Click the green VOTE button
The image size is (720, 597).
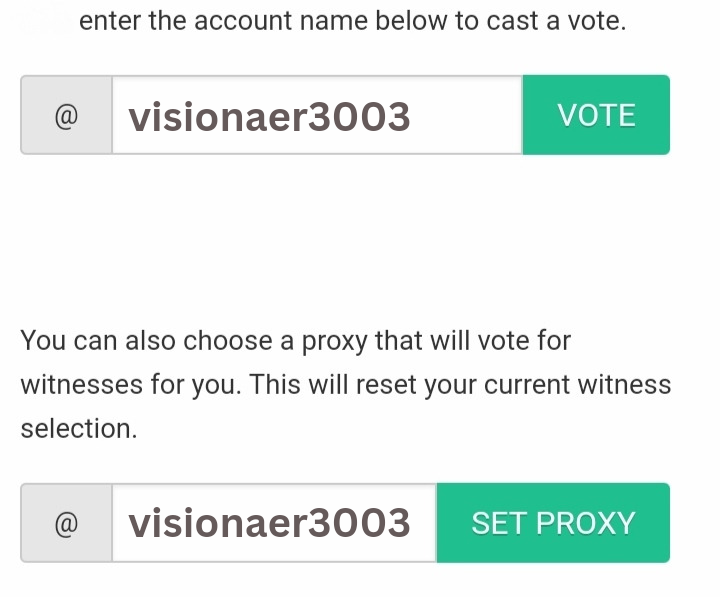596,116
